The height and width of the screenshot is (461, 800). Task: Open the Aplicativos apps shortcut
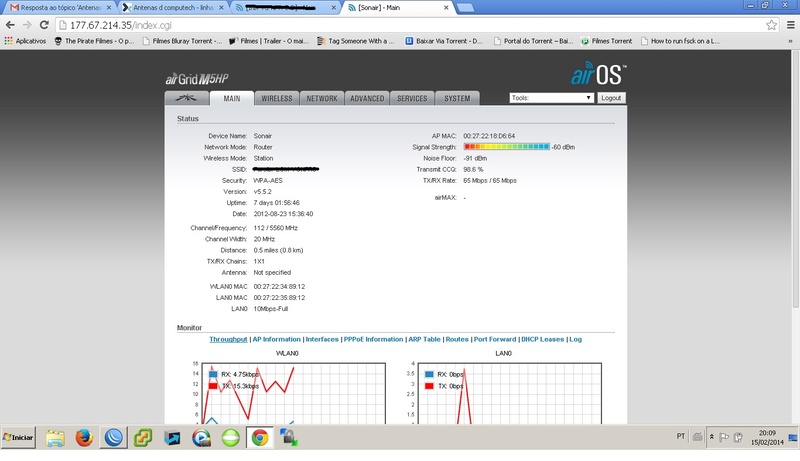point(25,41)
